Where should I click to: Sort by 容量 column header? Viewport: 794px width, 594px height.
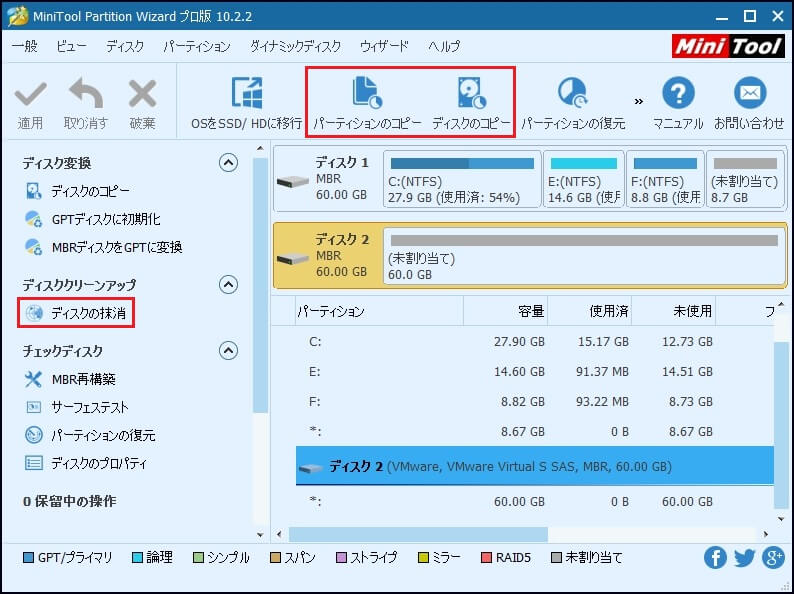[x=505, y=311]
